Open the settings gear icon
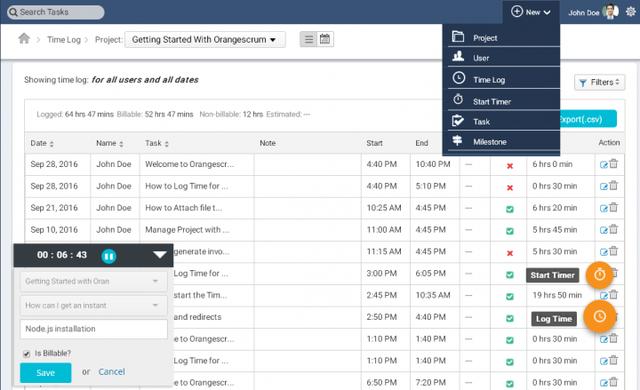Image resolution: width=640 pixels, height=390 pixels. (x=631, y=12)
